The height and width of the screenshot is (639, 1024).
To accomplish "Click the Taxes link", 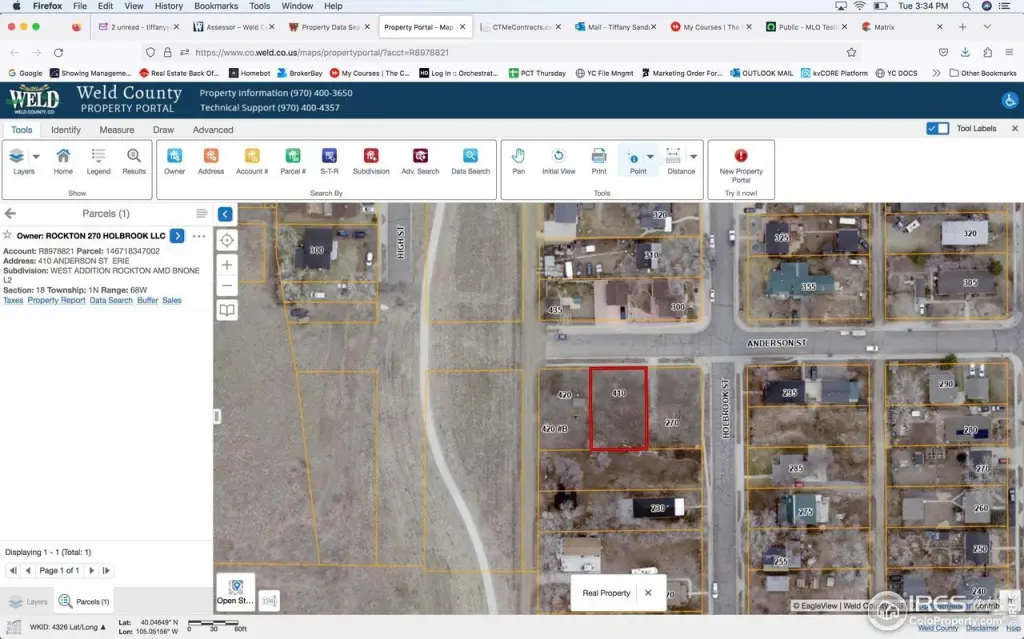I will pos(13,300).
